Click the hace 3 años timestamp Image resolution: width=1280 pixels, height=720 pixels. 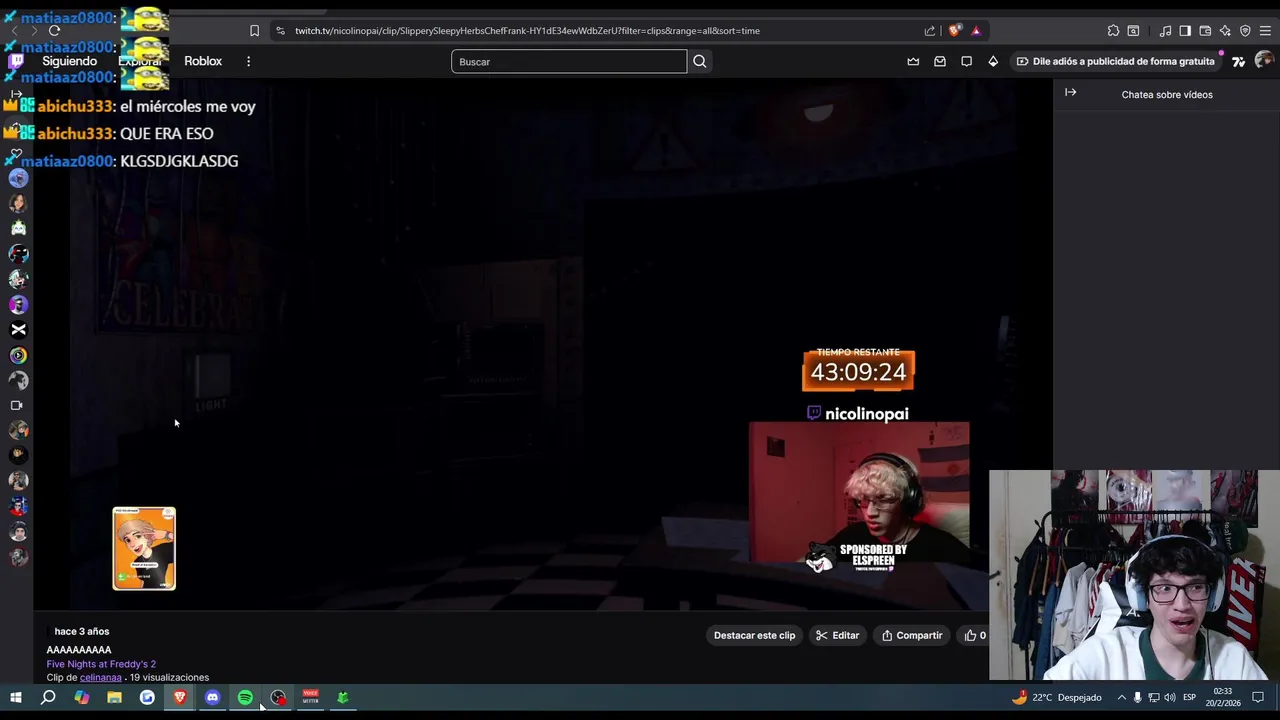[82, 631]
